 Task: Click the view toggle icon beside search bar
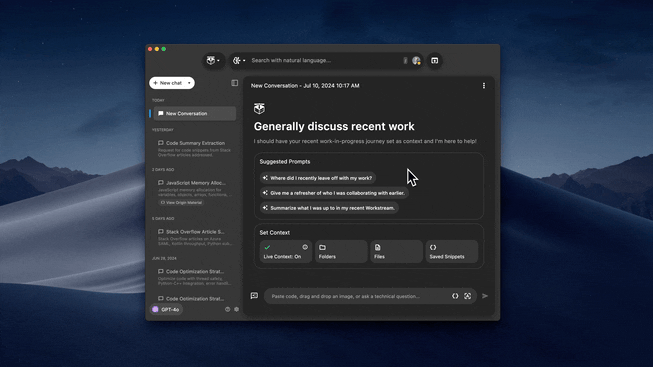coord(434,61)
